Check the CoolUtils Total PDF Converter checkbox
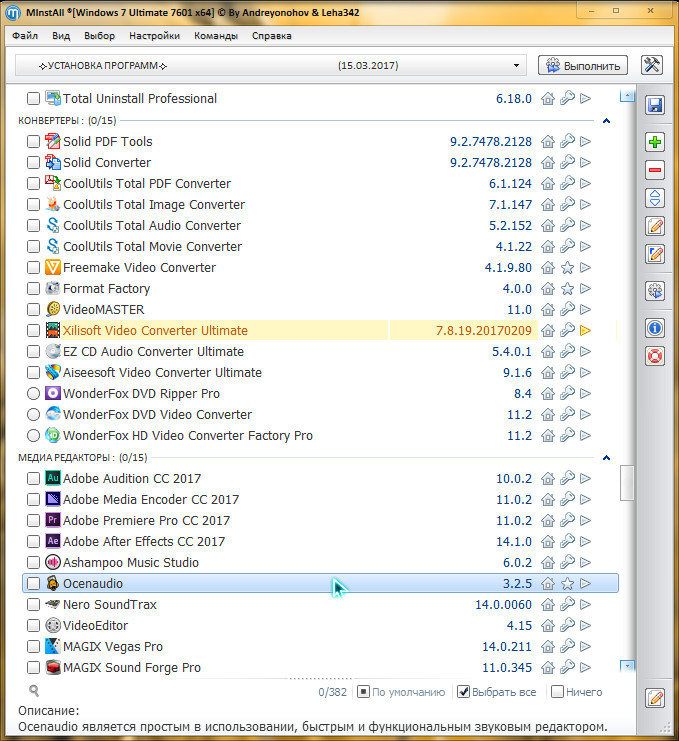 click(x=33, y=183)
